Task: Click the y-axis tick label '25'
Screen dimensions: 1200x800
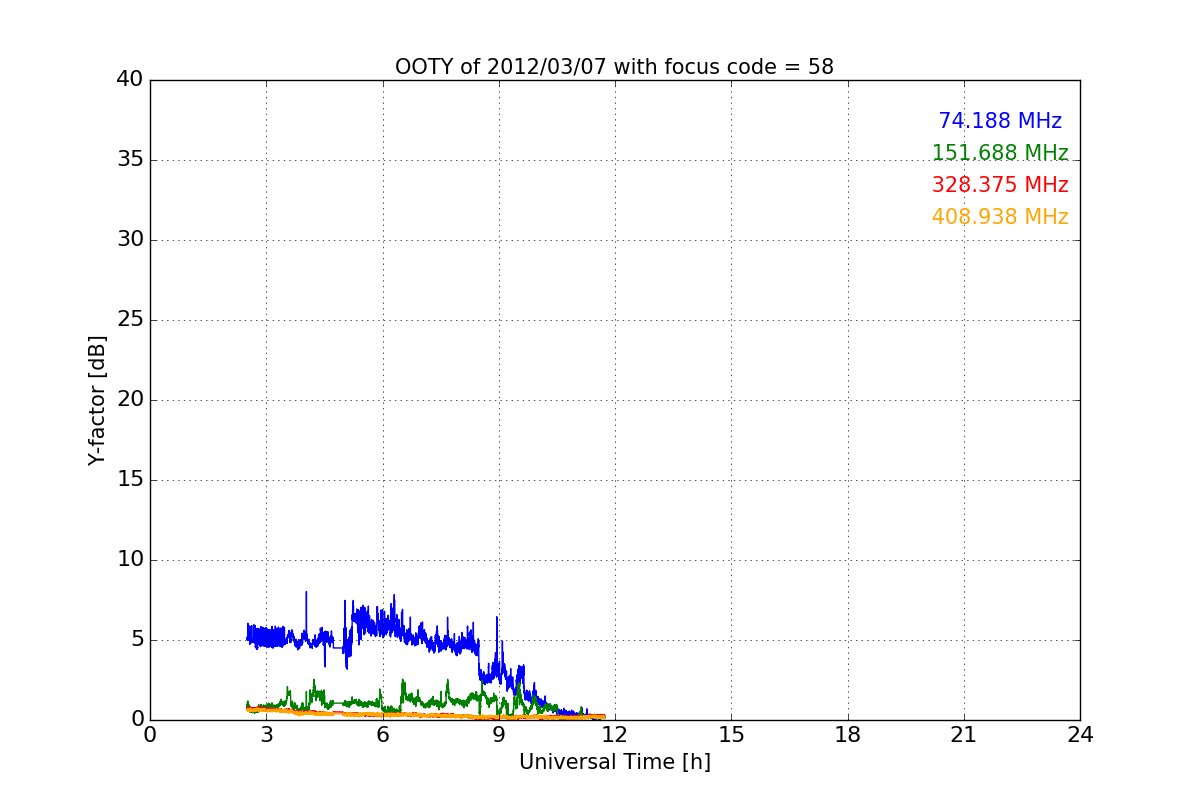Action: (130, 320)
